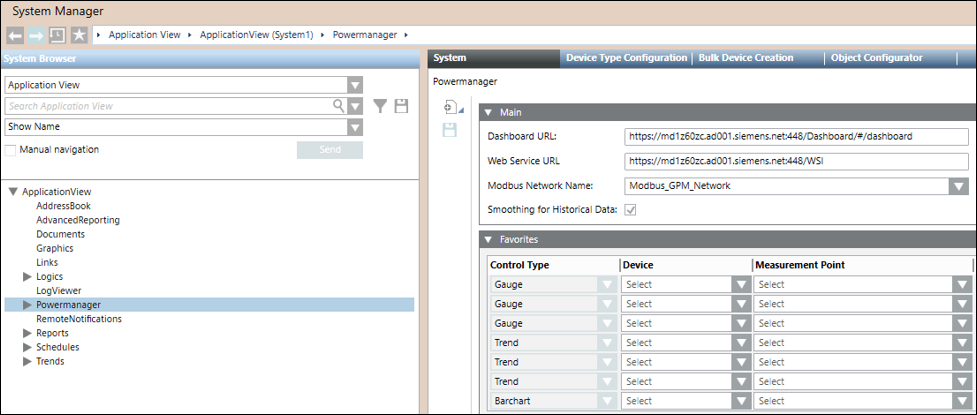Expand the Logics tree node
The image size is (977, 415).
pyautogui.click(x=27, y=276)
